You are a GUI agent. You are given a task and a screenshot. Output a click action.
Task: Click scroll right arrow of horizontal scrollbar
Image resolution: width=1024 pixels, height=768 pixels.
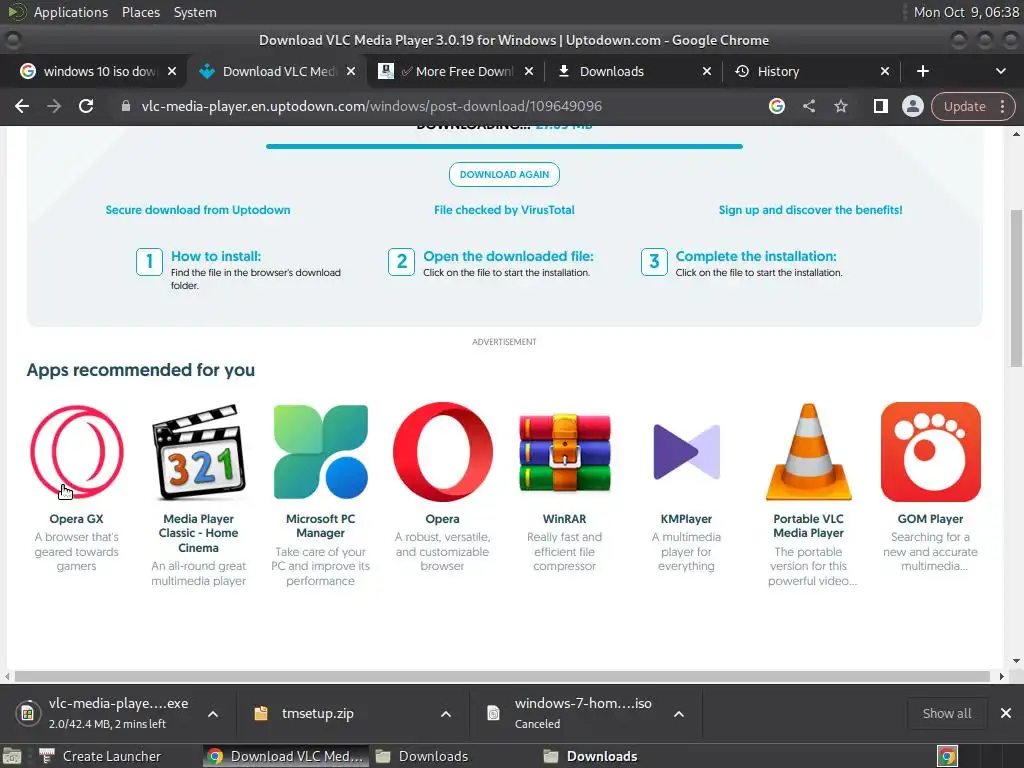coord(1001,677)
